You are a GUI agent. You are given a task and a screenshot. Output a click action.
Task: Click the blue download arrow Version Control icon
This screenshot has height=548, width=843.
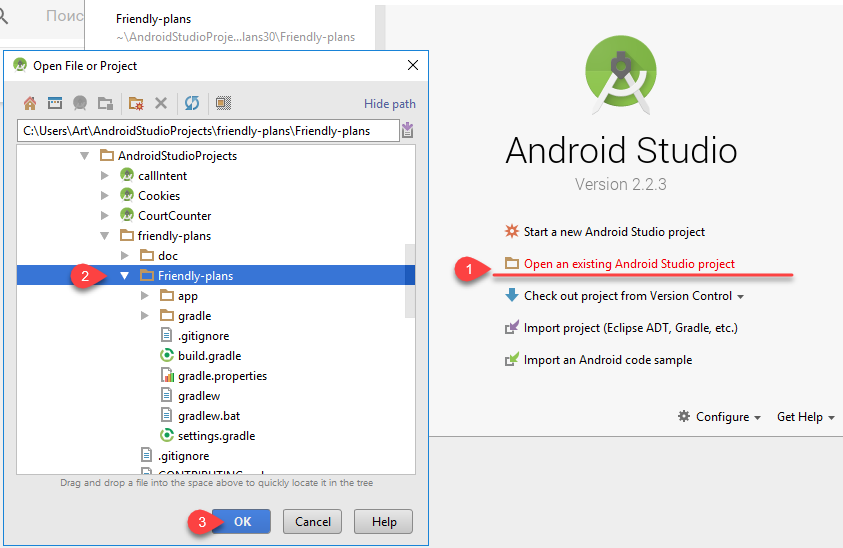(511, 295)
